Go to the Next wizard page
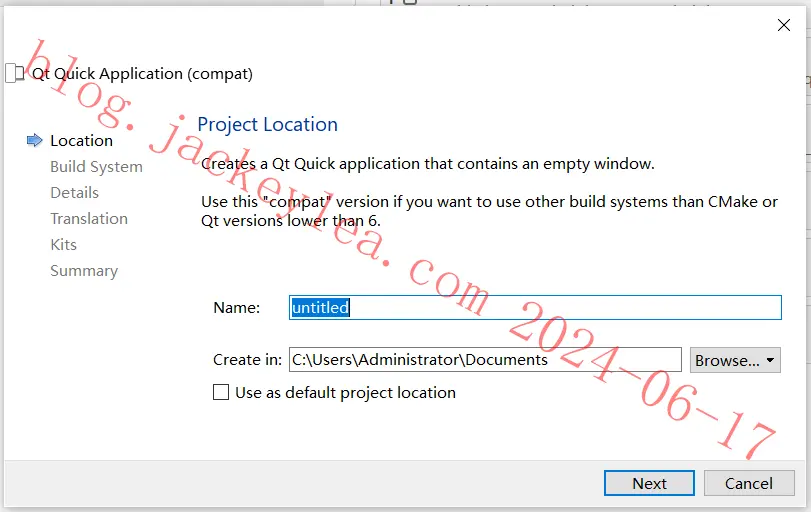This screenshot has height=512, width=811. 649,483
